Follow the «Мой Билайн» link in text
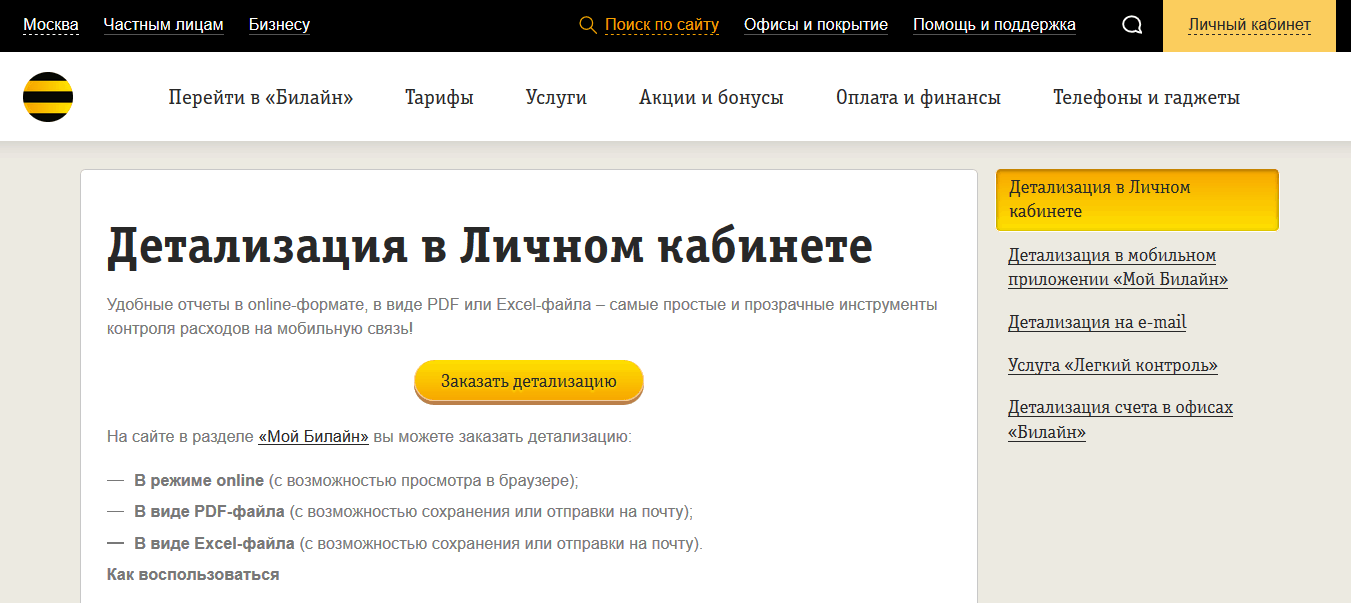Screen dimensions: 1351x603 click(x=313, y=437)
